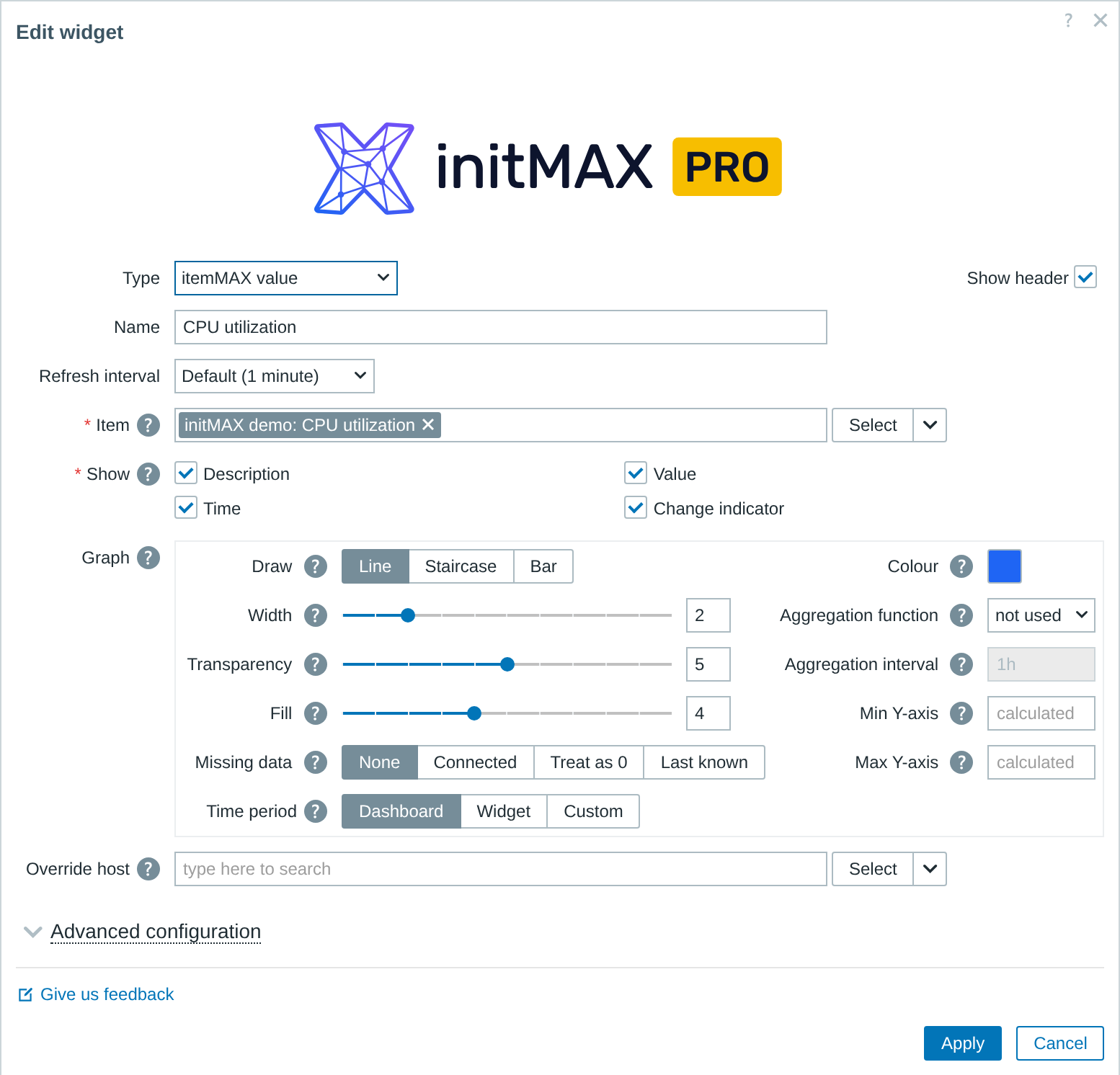
Task: Select Bar draw style
Action: click(x=543, y=566)
